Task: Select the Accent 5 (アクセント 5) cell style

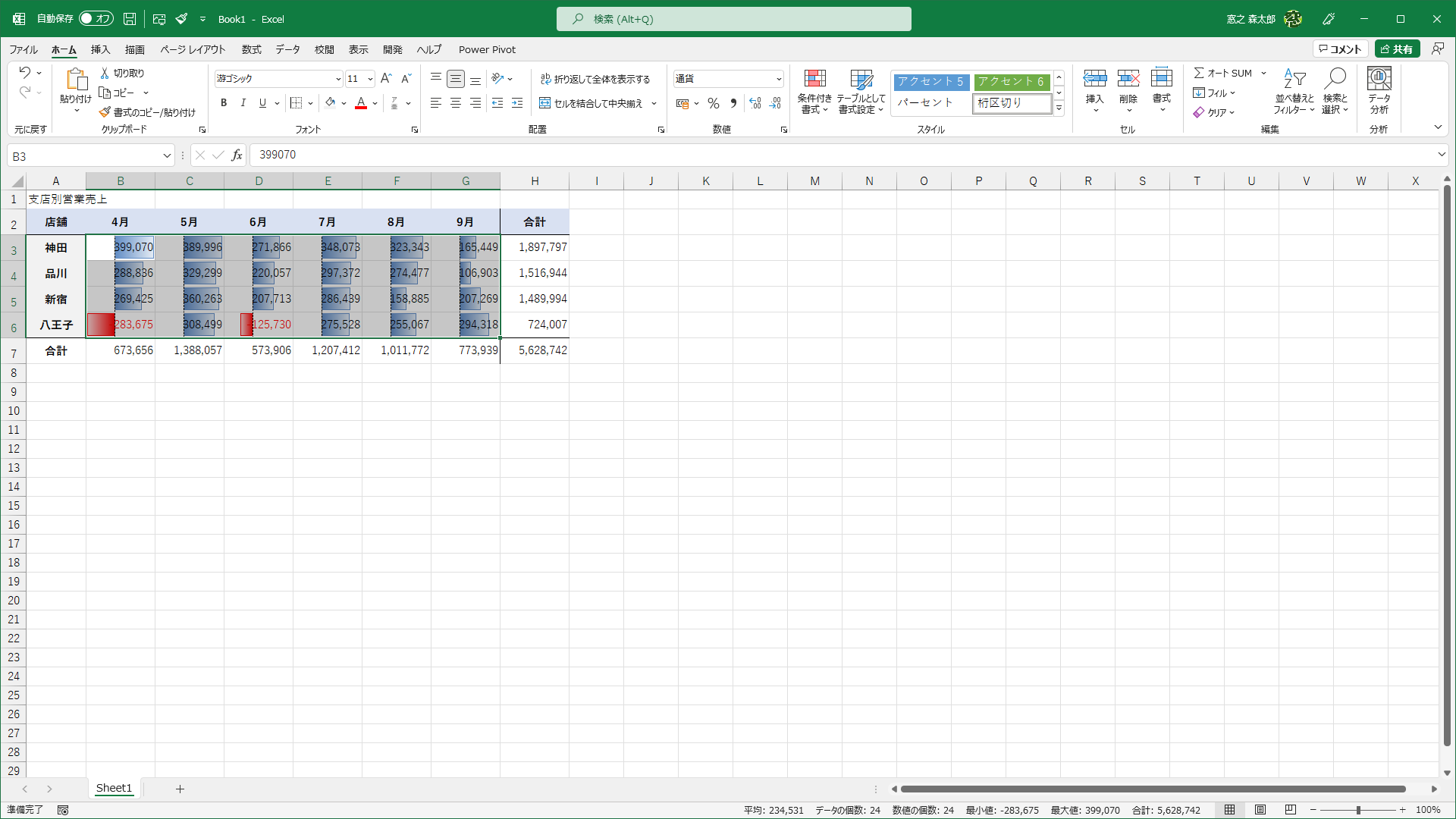Action: [930, 81]
